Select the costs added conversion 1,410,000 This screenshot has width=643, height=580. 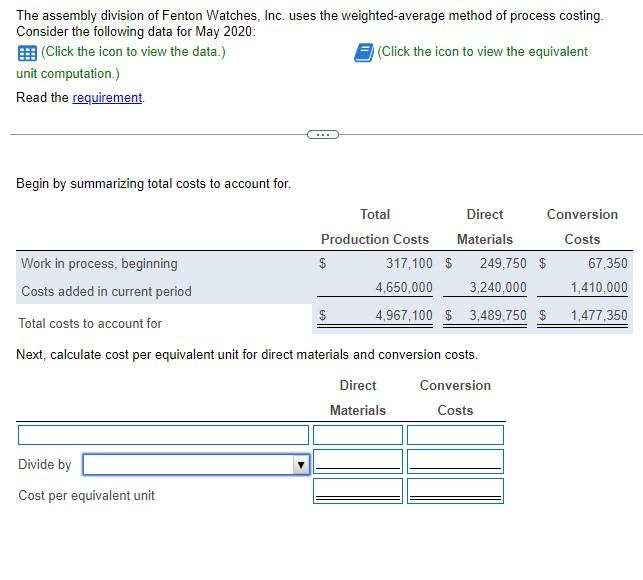pyautogui.click(x=599, y=287)
